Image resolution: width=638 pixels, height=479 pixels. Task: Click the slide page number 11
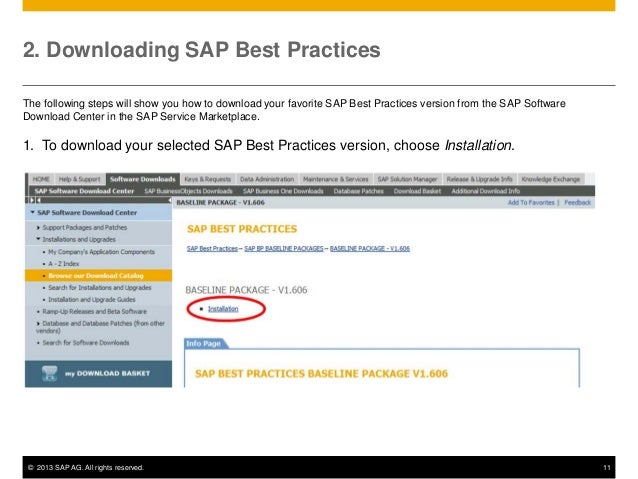[x=607, y=468]
